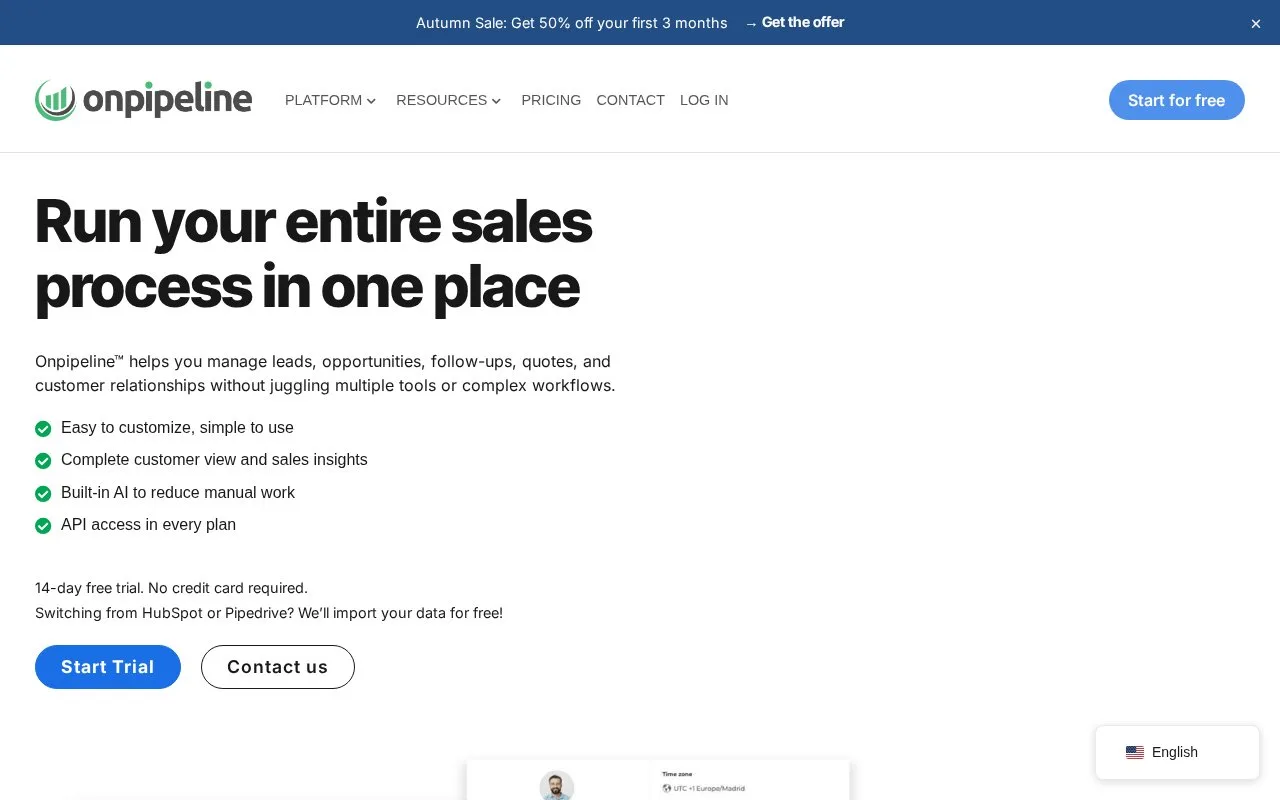This screenshot has width=1280, height=800.
Task: Select Log In in the navigation
Action: 704,100
